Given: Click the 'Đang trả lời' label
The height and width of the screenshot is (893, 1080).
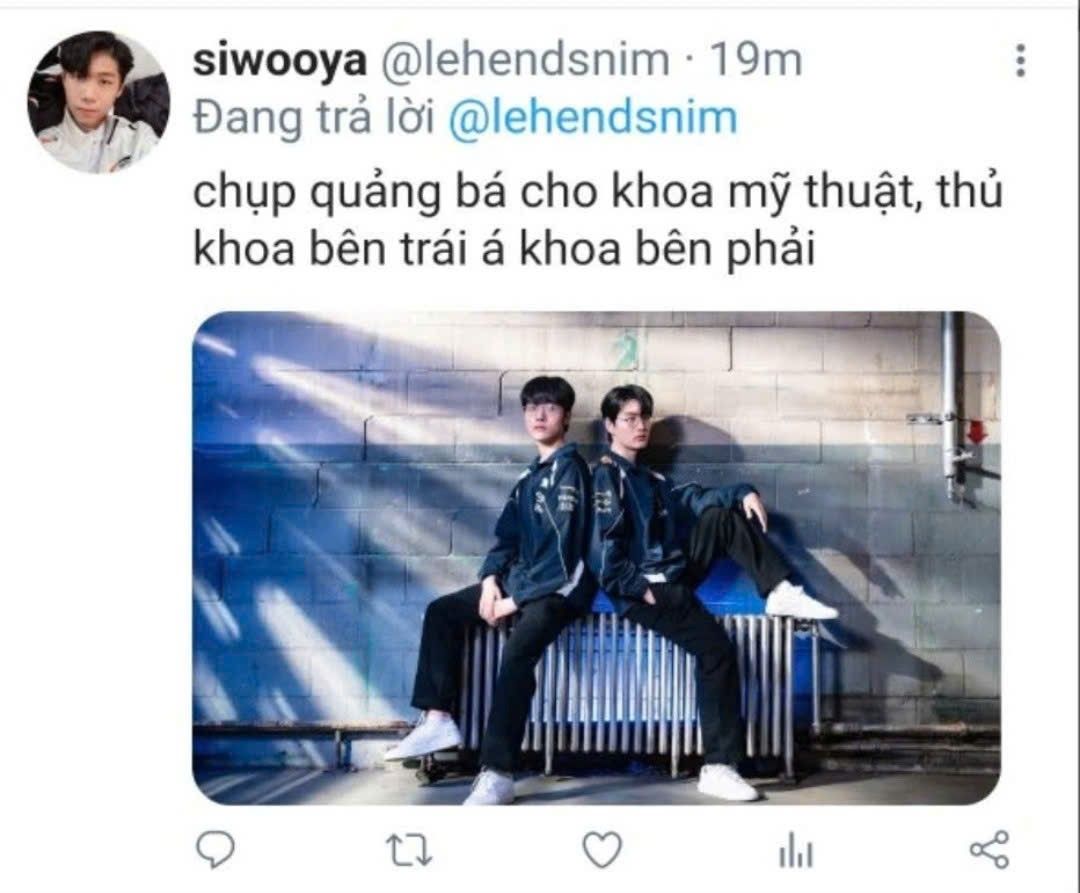Looking at the screenshot, I should 314,118.
